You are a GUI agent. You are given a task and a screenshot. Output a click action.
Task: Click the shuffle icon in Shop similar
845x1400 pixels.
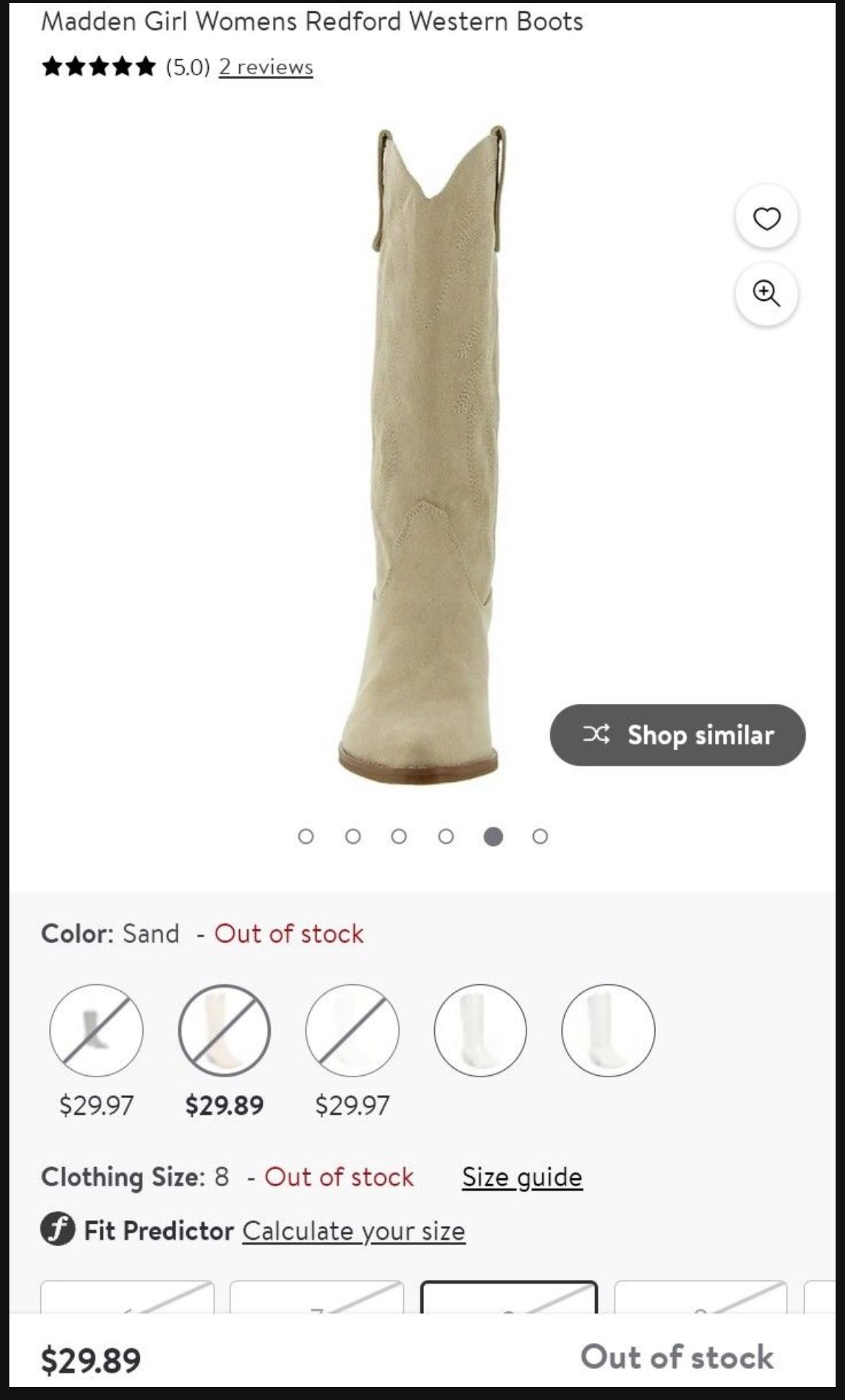coord(597,735)
